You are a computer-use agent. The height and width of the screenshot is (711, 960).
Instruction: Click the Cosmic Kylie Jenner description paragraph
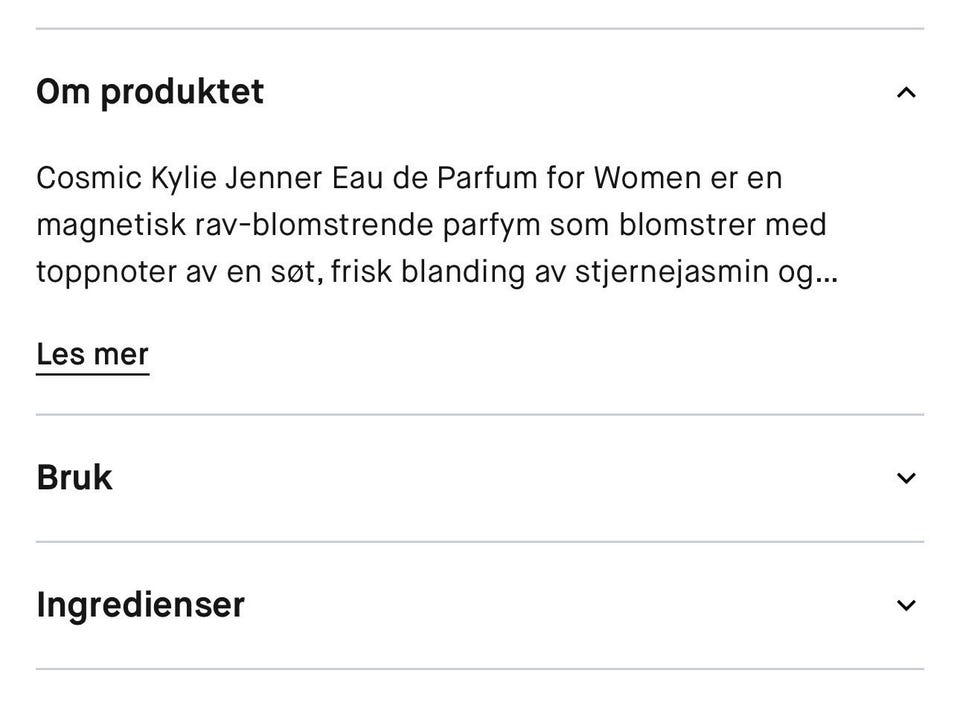click(x=430, y=224)
